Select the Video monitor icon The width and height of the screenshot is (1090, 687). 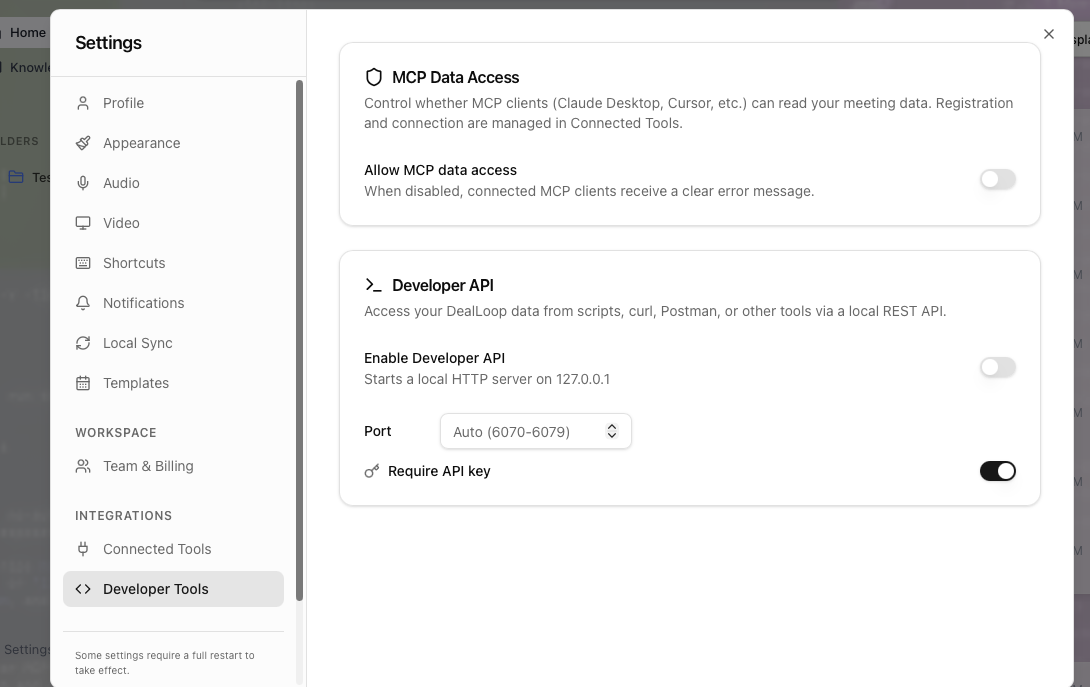tap(83, 222)
